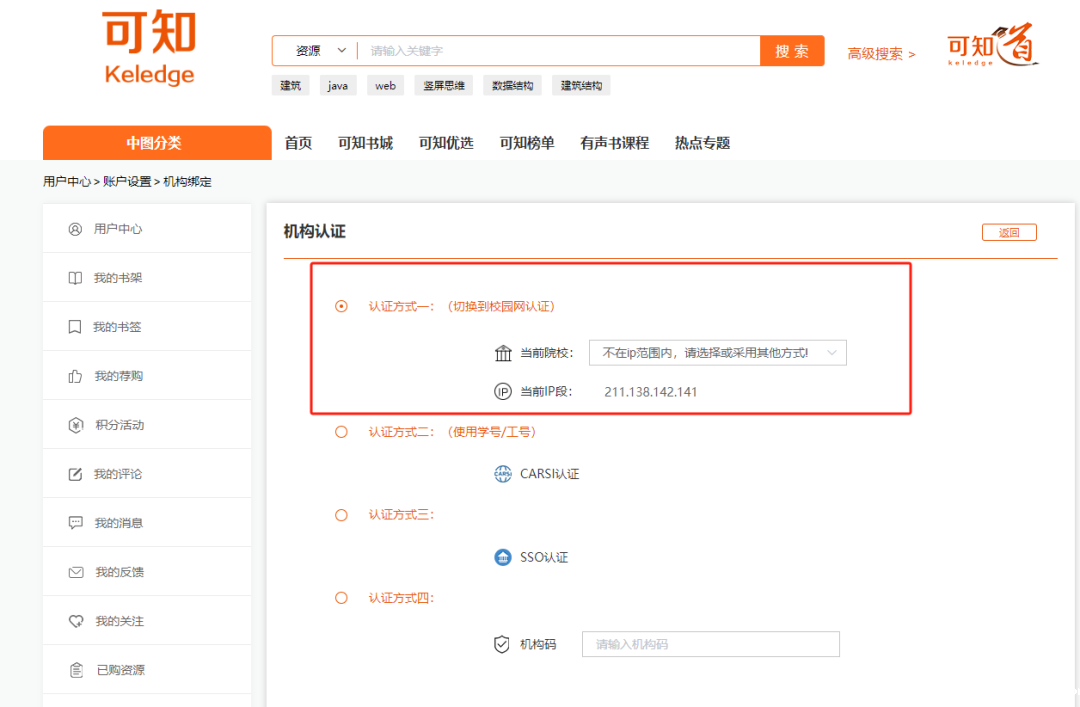
Task: Click the 我的消息 chat bubble icon
Action: [75, 523]
